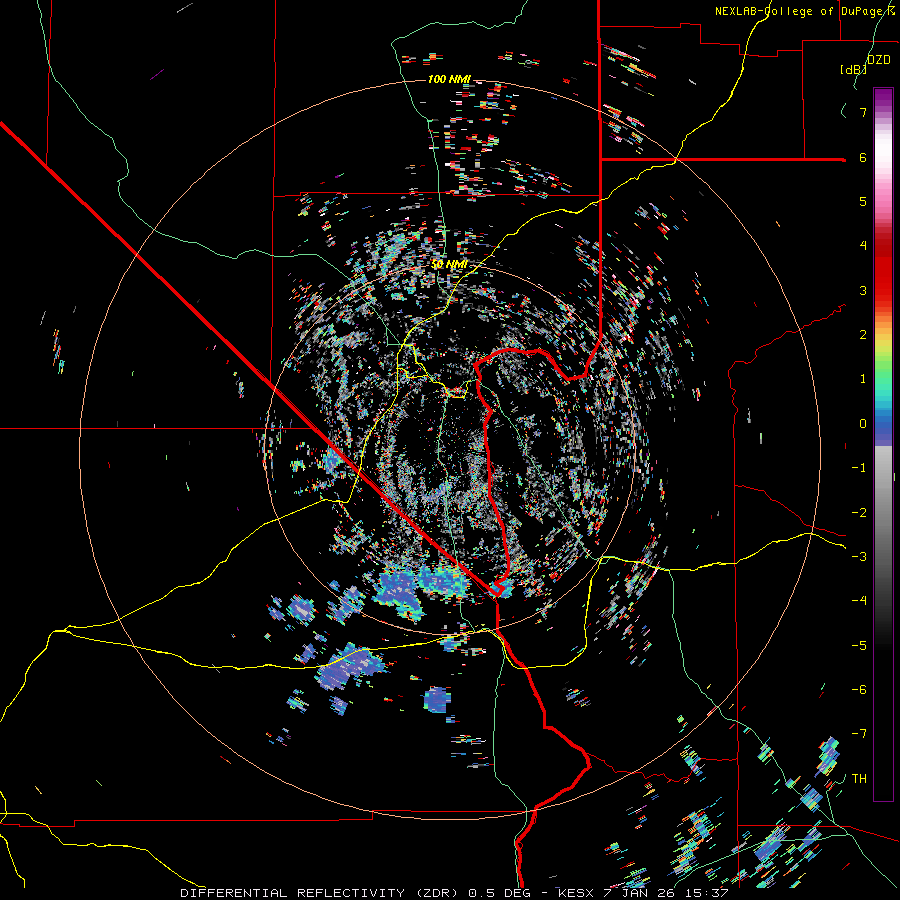Click the "DIFFERENTIAL REFLECTIVITY (ZDR)" caption text

click(x=321, y=893)
